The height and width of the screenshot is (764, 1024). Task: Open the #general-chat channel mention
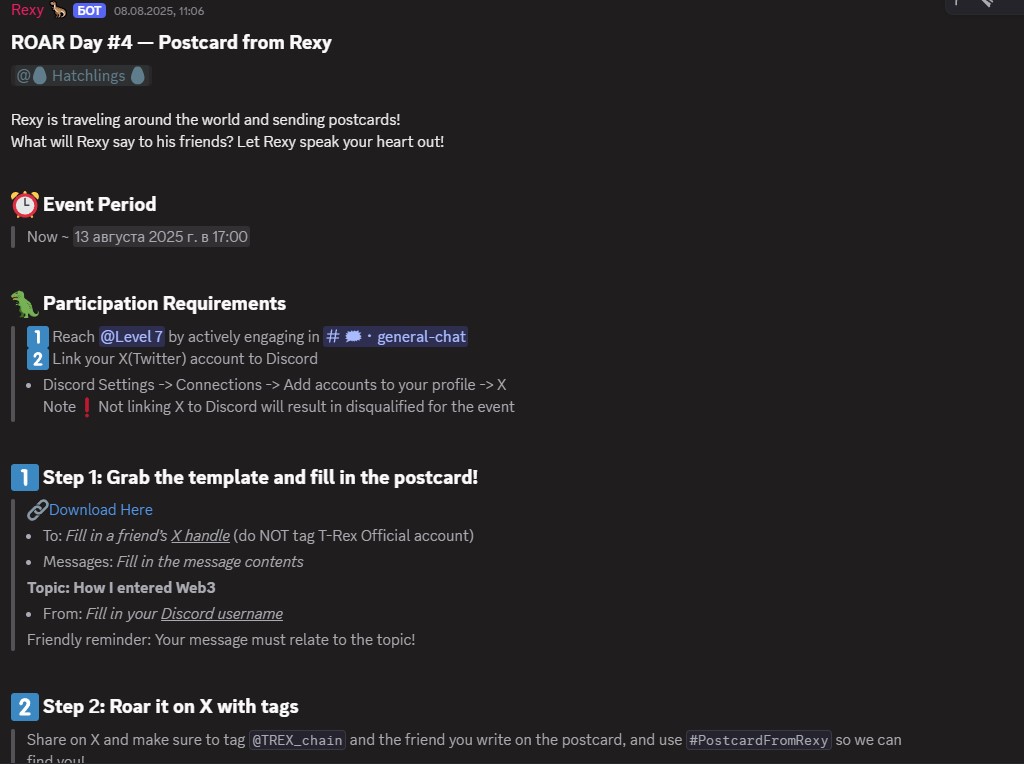coord(396,337)
